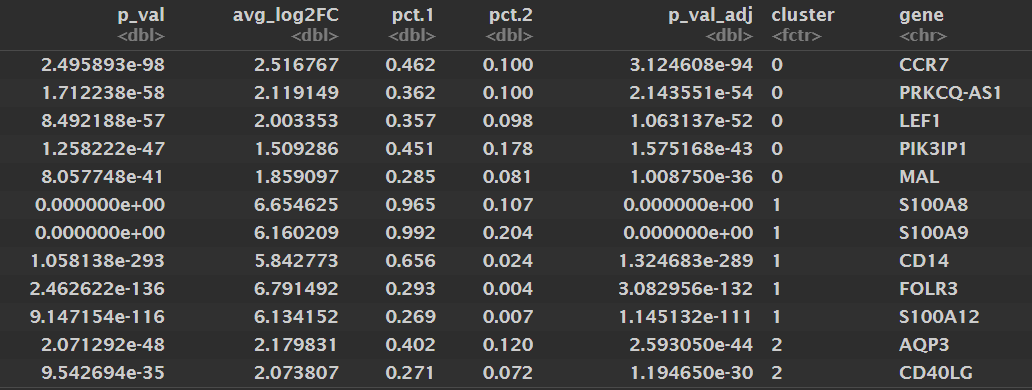Click p_val_adj value 1.145132e-111

coord(686,317)
